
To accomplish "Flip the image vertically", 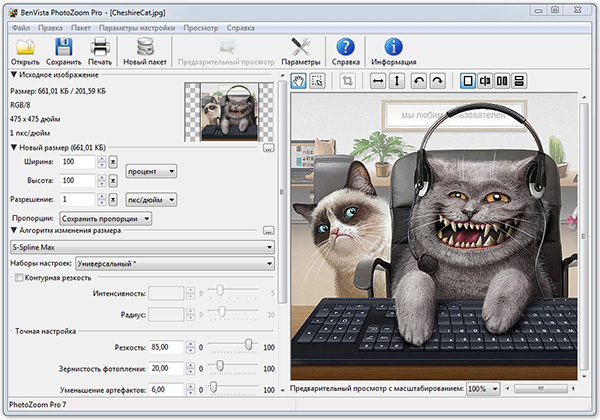I will (x=397, y=81).
